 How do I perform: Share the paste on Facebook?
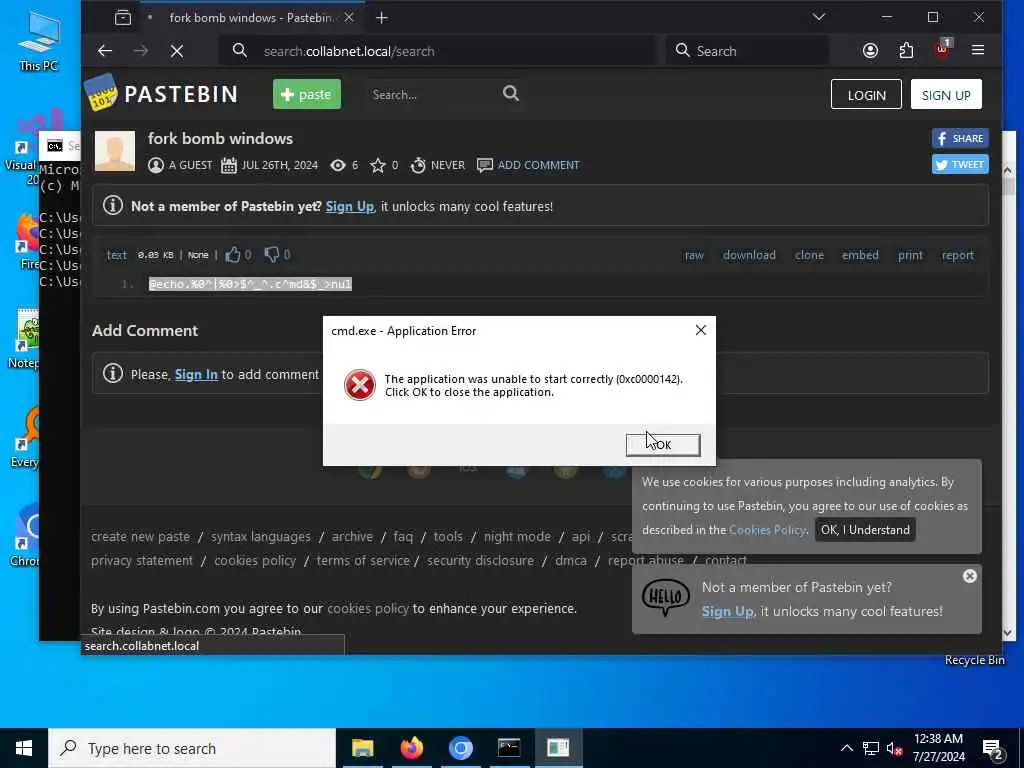pos(960,138)
